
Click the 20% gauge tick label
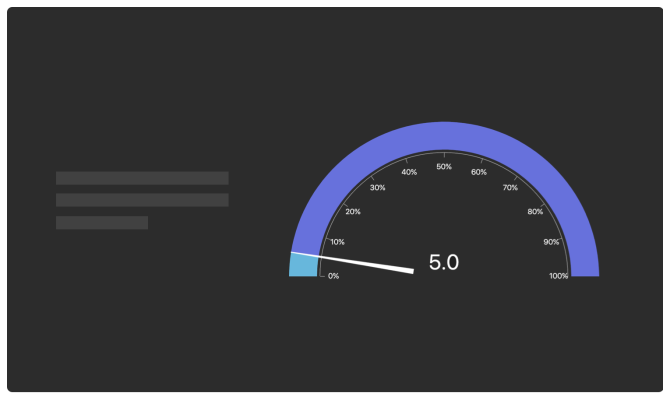pos(353,211)
